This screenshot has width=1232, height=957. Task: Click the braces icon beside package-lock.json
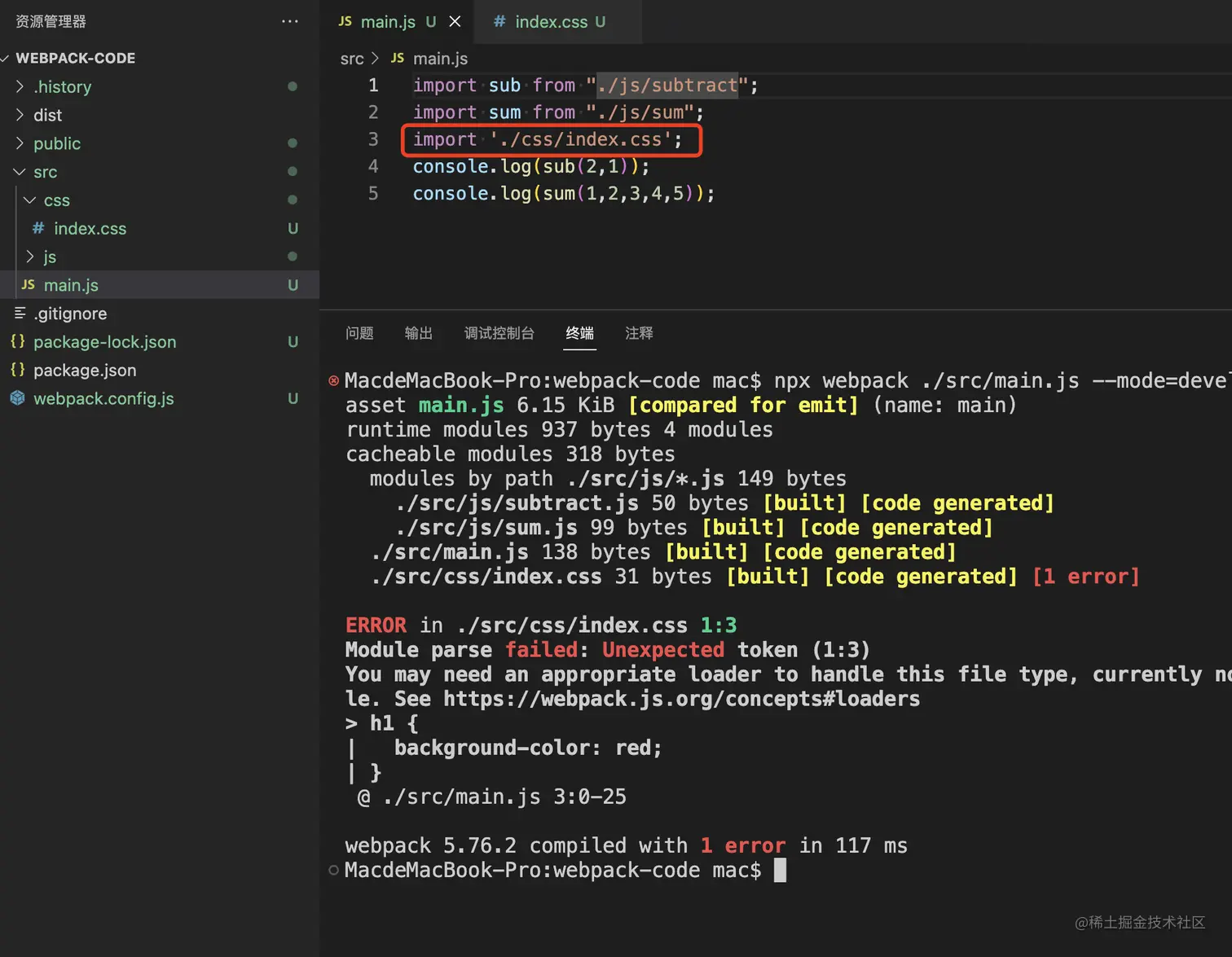(17, 341)
